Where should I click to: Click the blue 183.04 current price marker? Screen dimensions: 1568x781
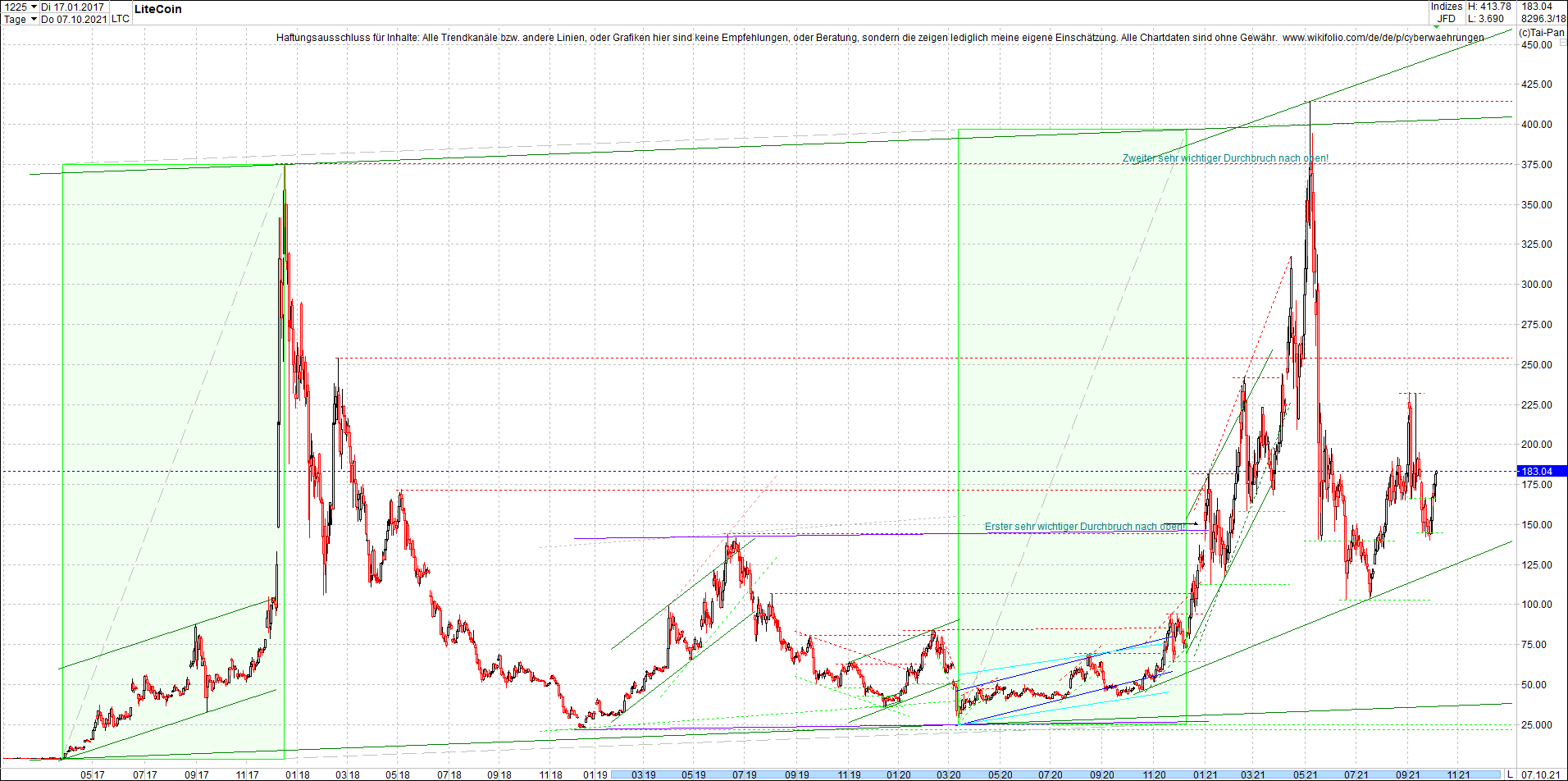(x=1543, y=471)
